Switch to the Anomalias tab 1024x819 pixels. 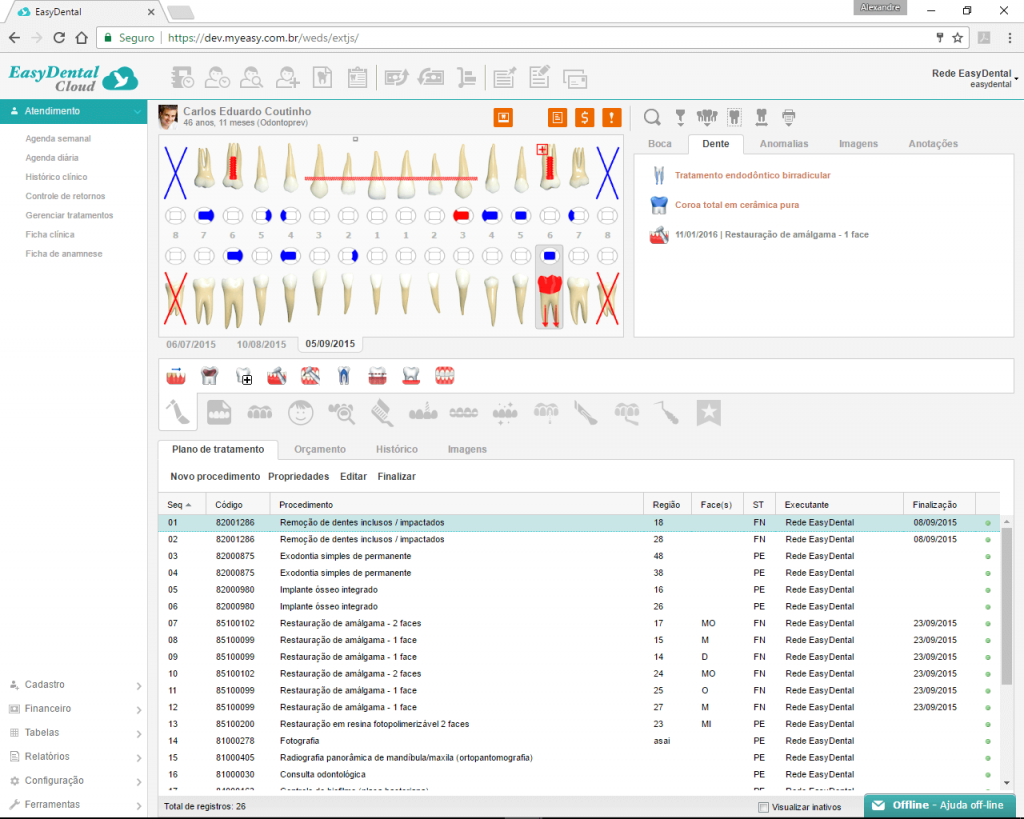783,144
